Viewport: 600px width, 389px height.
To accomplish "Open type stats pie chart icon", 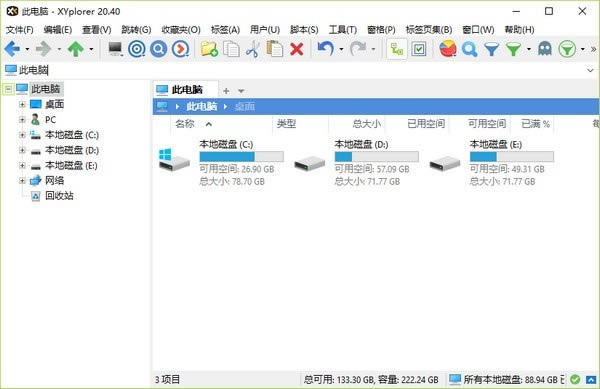I will click(448, 49).
